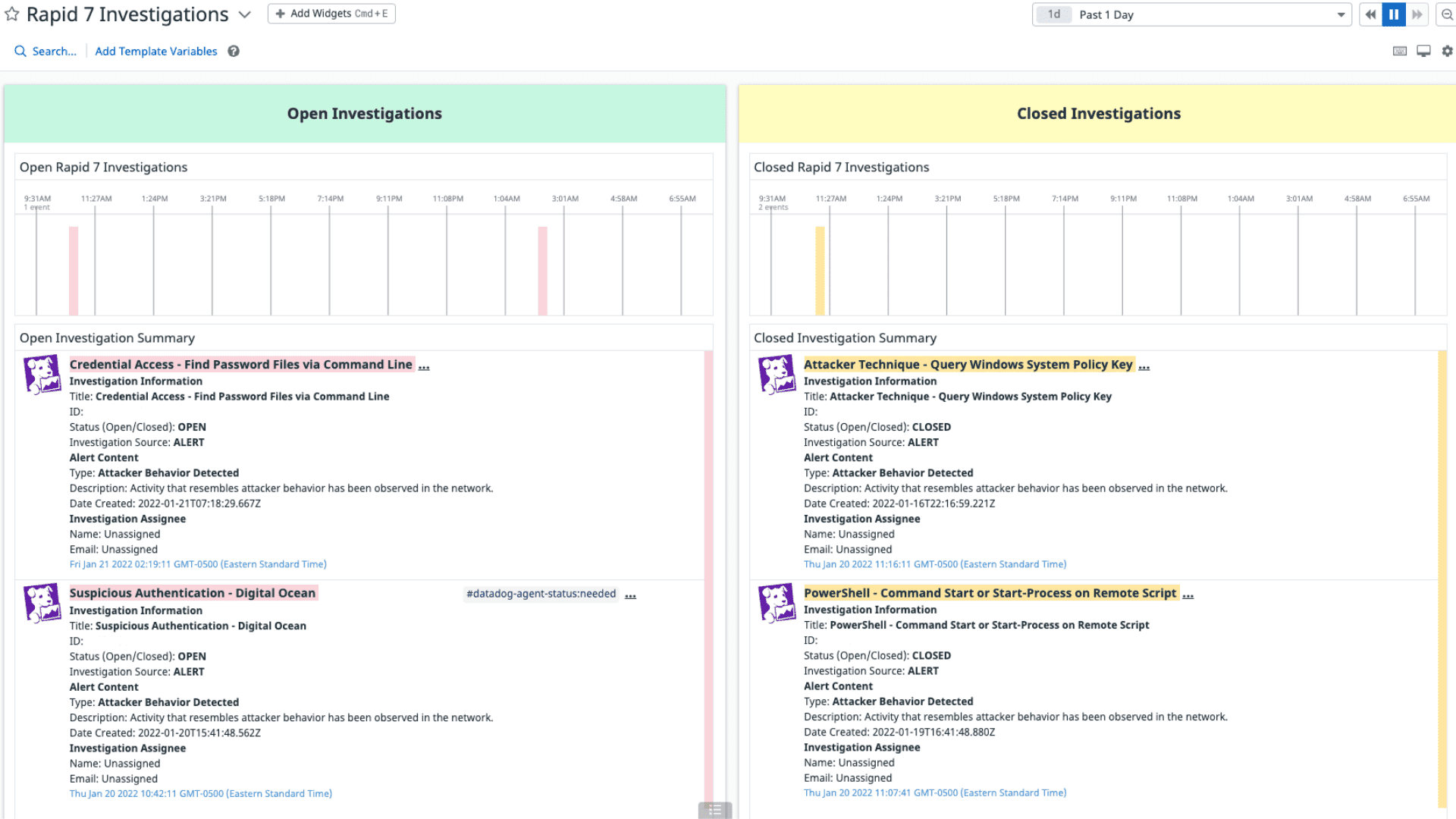Open Fri Jan 21 2022 02:19:11 timestamp link

[198, 564]
